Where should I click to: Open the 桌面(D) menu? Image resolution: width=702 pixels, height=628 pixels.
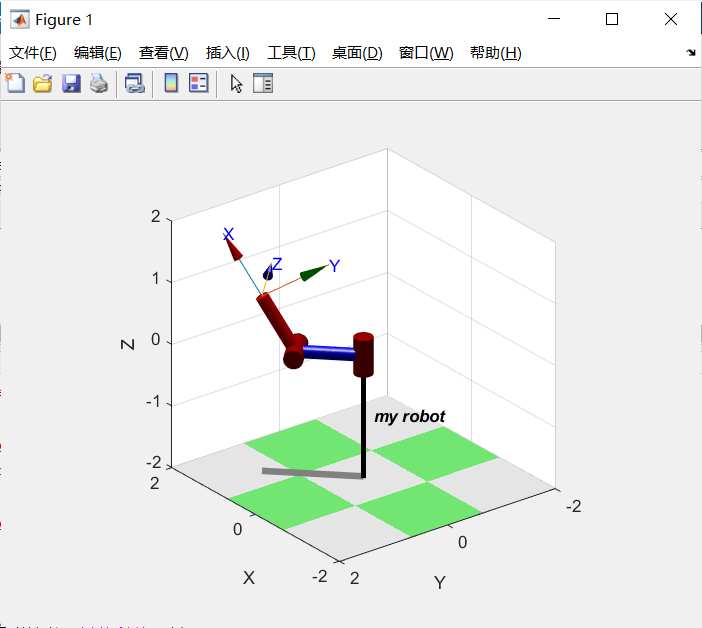[x=357, y=53]
